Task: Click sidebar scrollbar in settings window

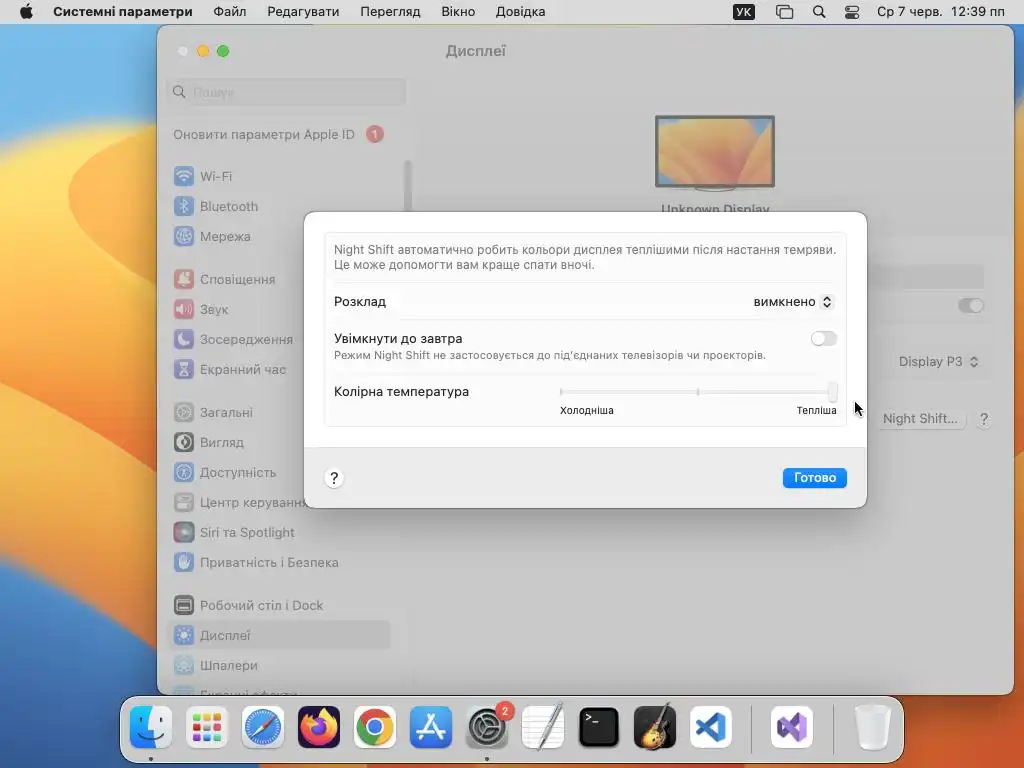Action: coord(408,186)
